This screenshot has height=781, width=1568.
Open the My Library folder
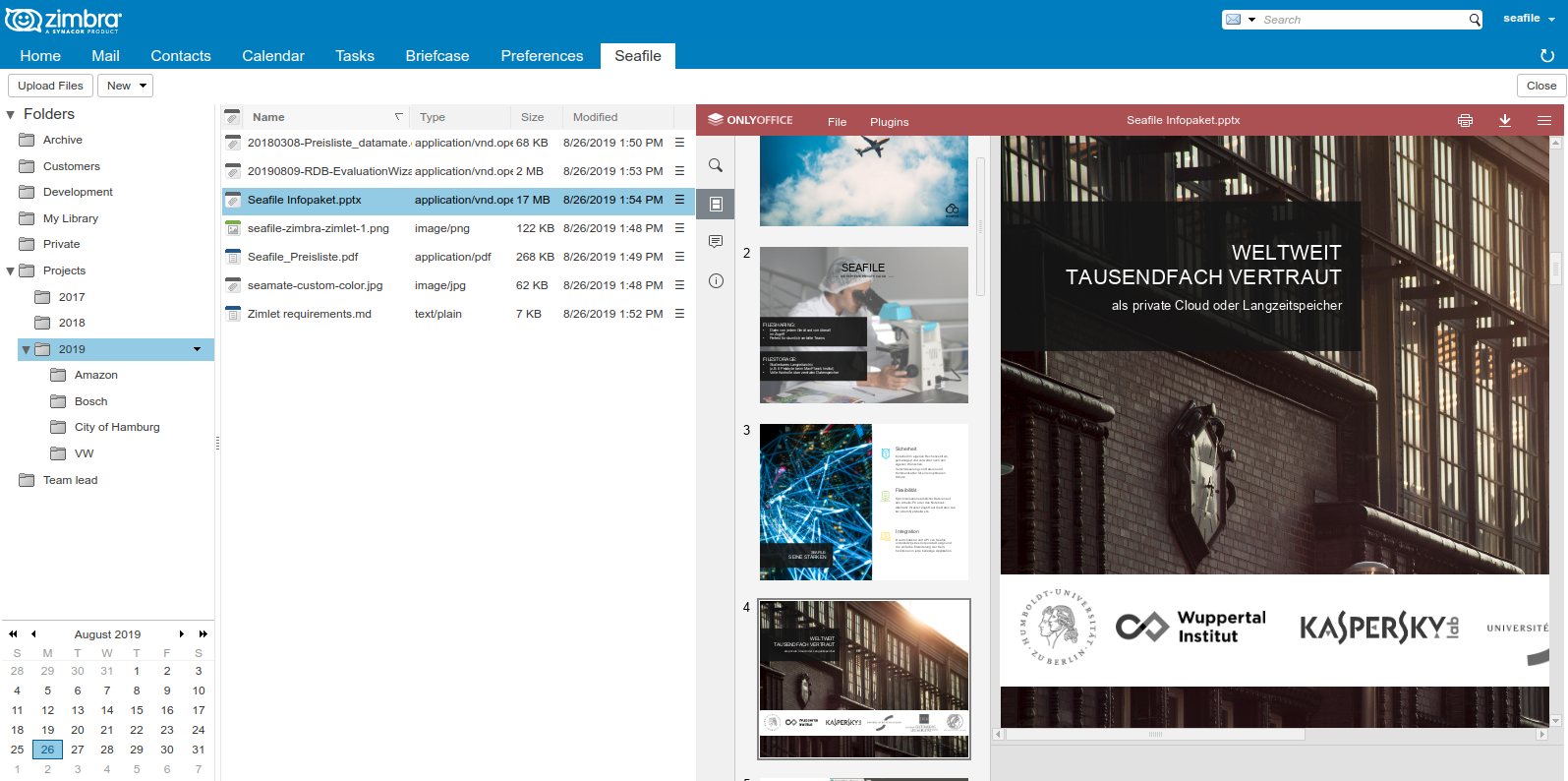click(71, 218)
